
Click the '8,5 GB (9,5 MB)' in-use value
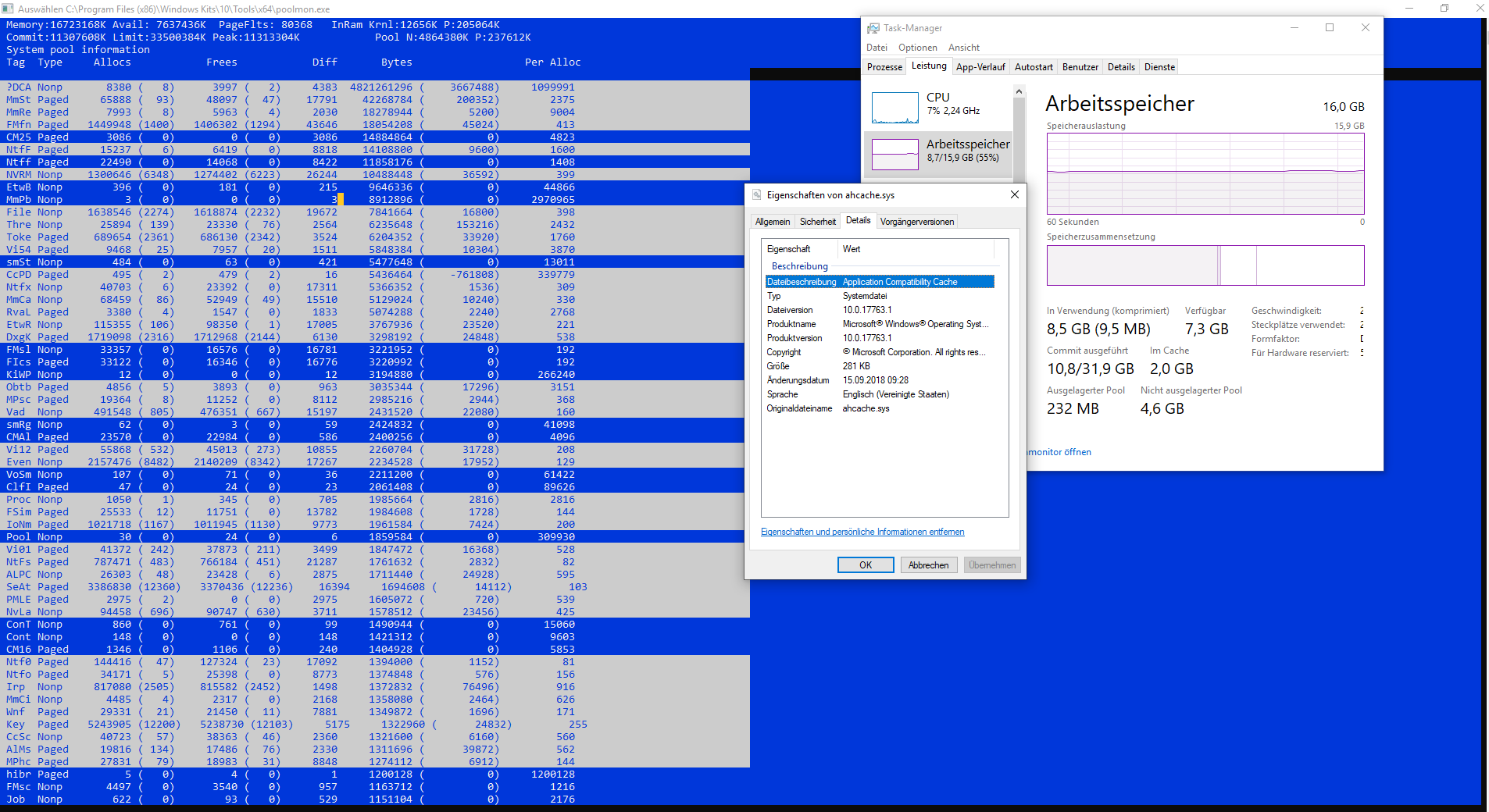1098,329
